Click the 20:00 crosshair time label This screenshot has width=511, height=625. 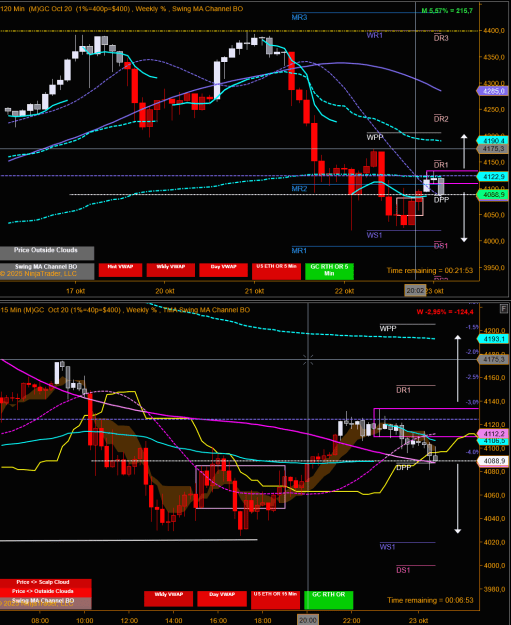point(308,620)
